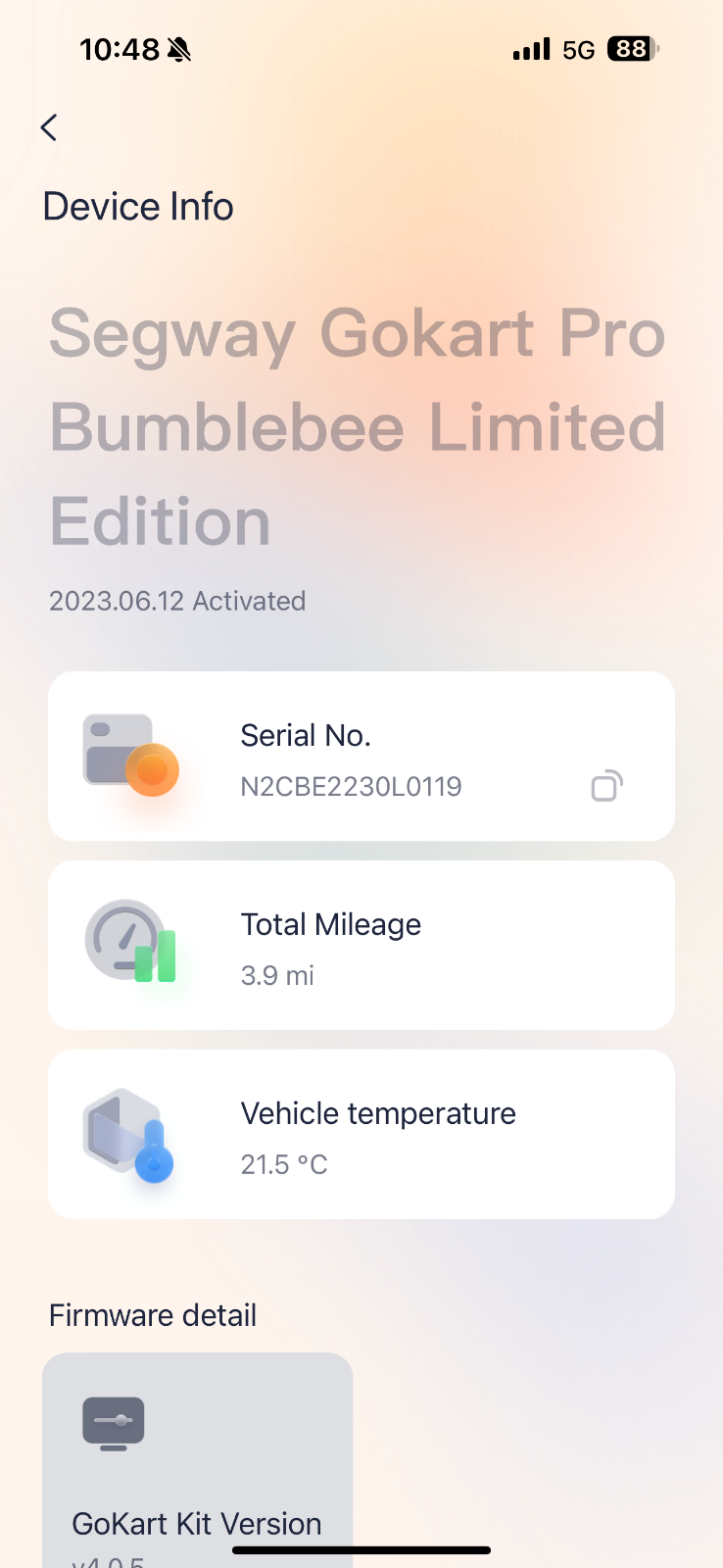
Task: Tap the Total Mileage label
Action: click(331, 924)
